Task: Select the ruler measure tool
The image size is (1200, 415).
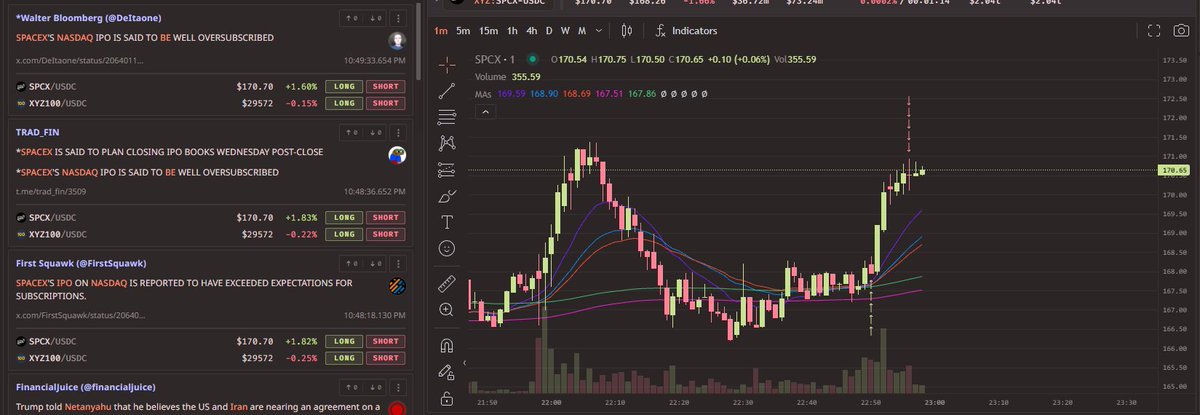Action: tap(447, 284)
